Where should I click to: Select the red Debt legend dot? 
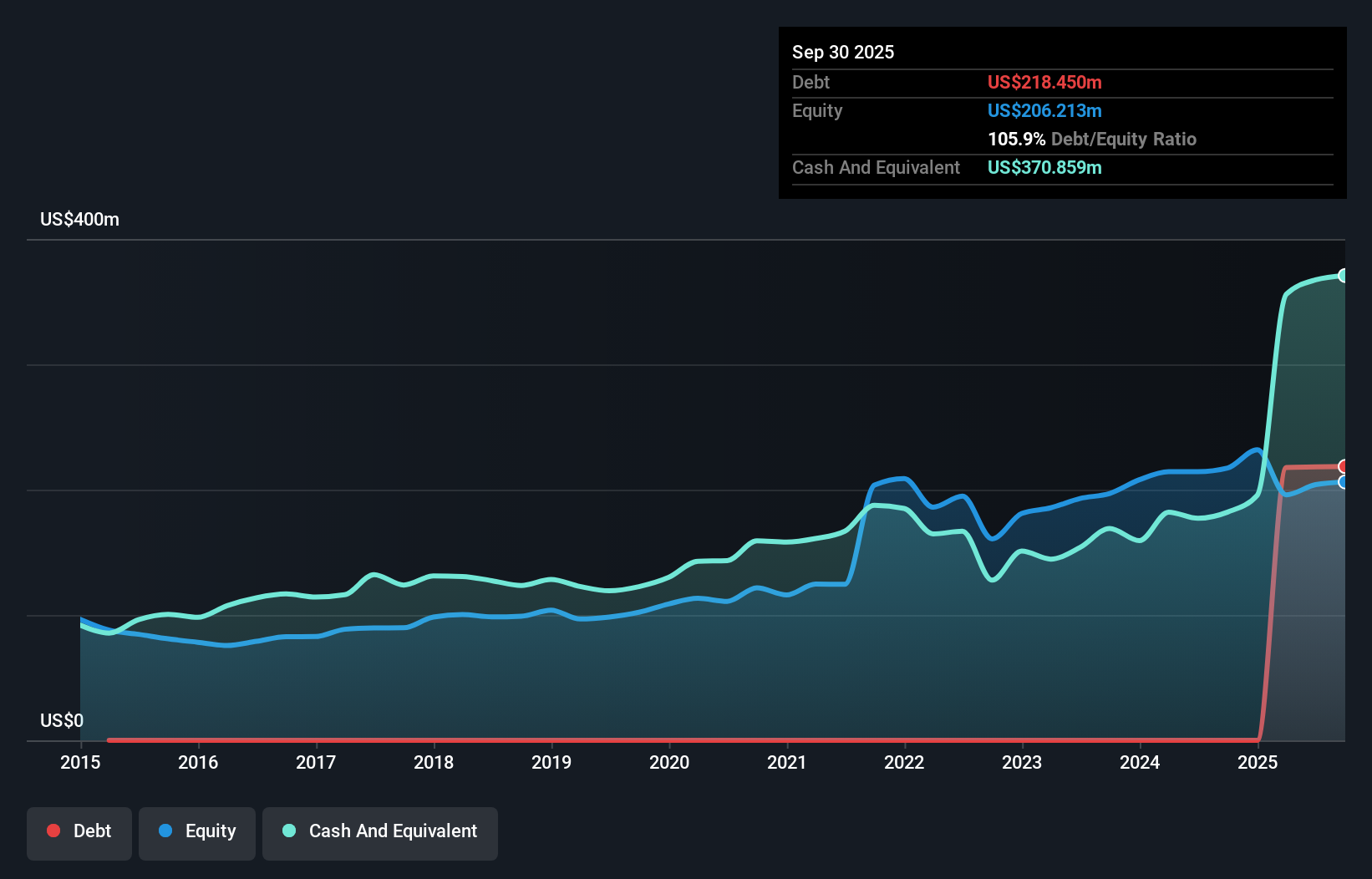(53, 830)
